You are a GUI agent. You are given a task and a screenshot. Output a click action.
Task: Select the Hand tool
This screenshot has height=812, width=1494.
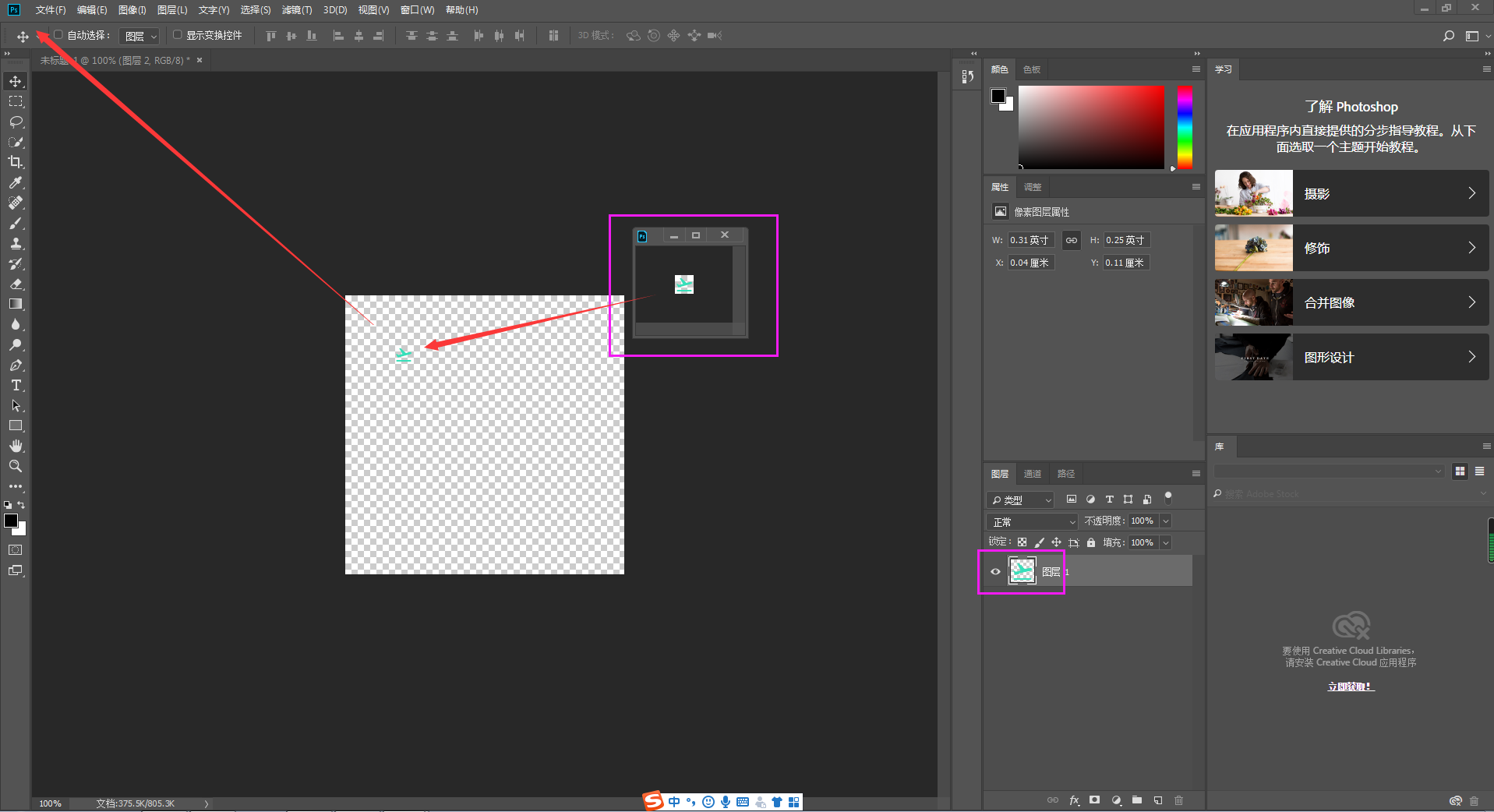(16, 446)
